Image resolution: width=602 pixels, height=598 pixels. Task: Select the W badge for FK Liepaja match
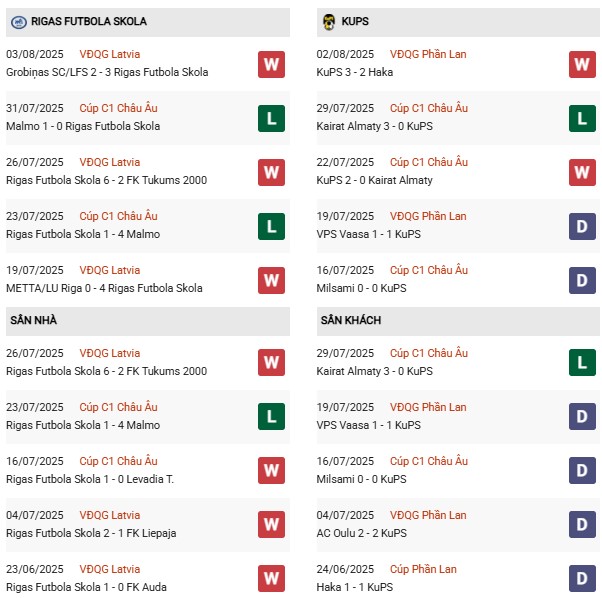[x=271, y=524]
